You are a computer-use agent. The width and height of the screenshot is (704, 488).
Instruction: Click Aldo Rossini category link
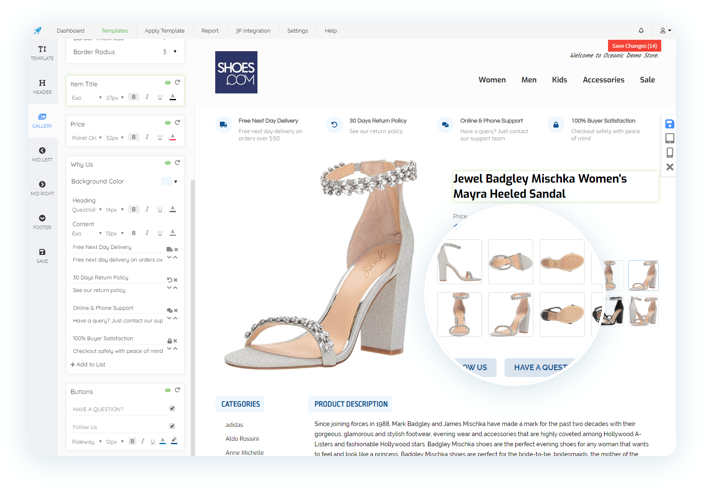pos(242,438)
